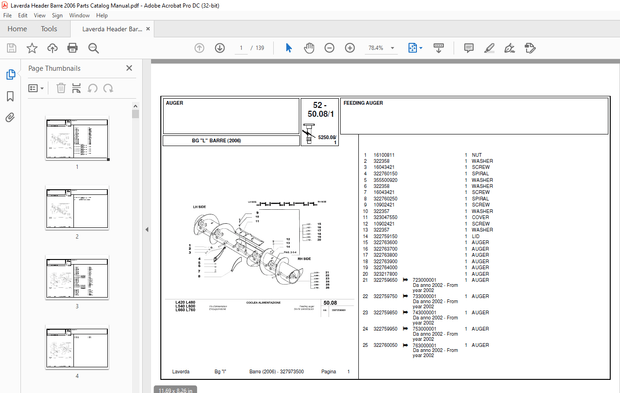The height and width of the screenshot is (393, 620).
Task: Select page 2 thumbnail
Action: coord(77,208)
